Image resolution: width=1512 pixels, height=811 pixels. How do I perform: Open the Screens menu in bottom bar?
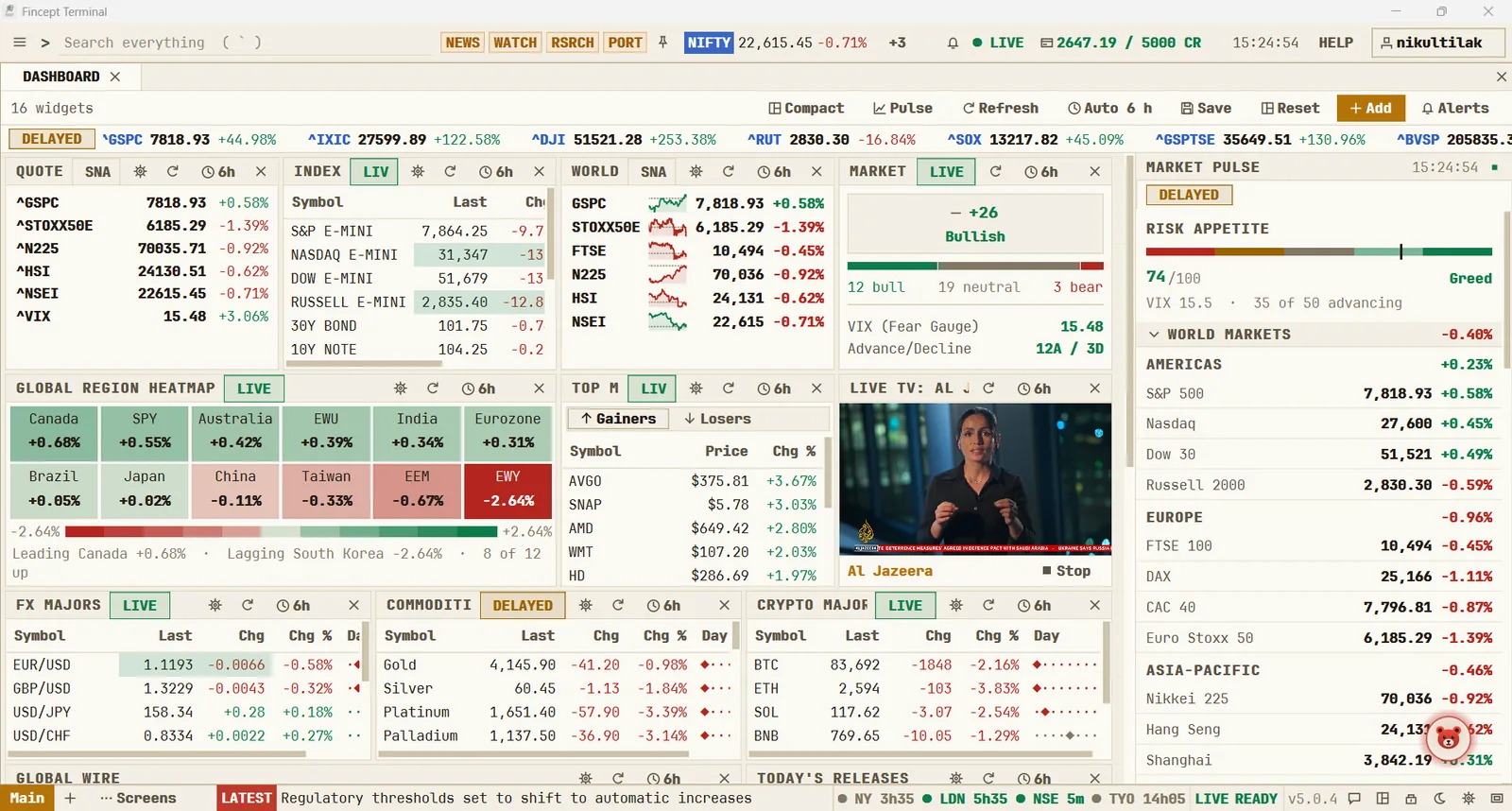[138, 799]
